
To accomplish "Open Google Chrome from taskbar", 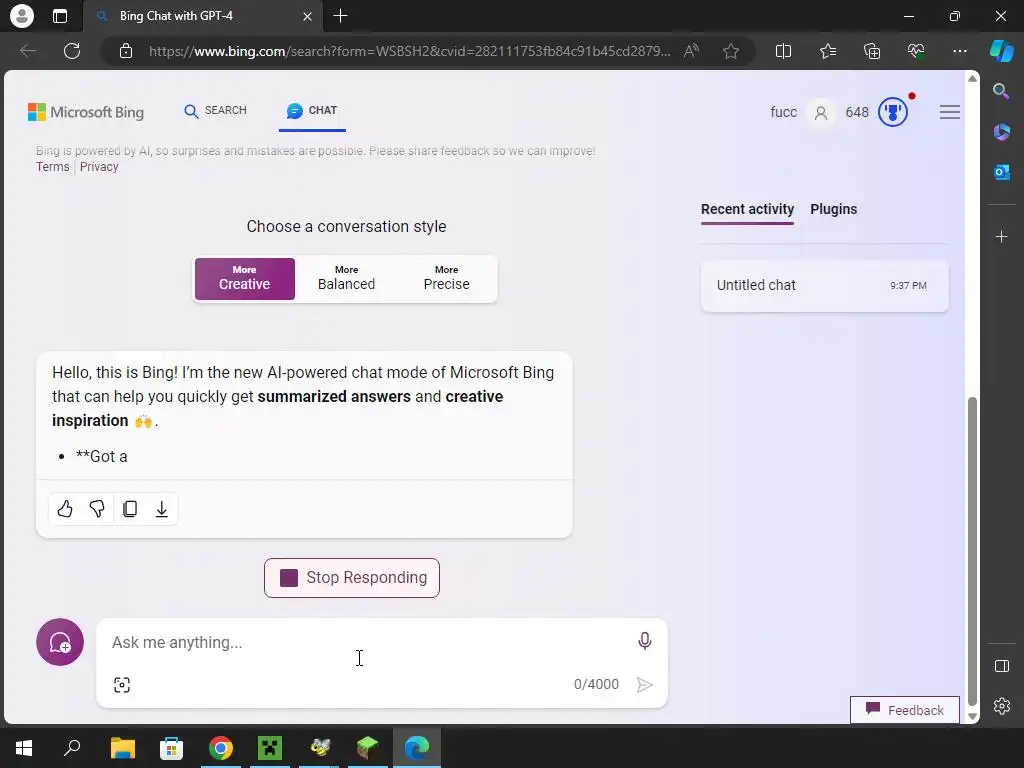I will [x=221, y=748].
